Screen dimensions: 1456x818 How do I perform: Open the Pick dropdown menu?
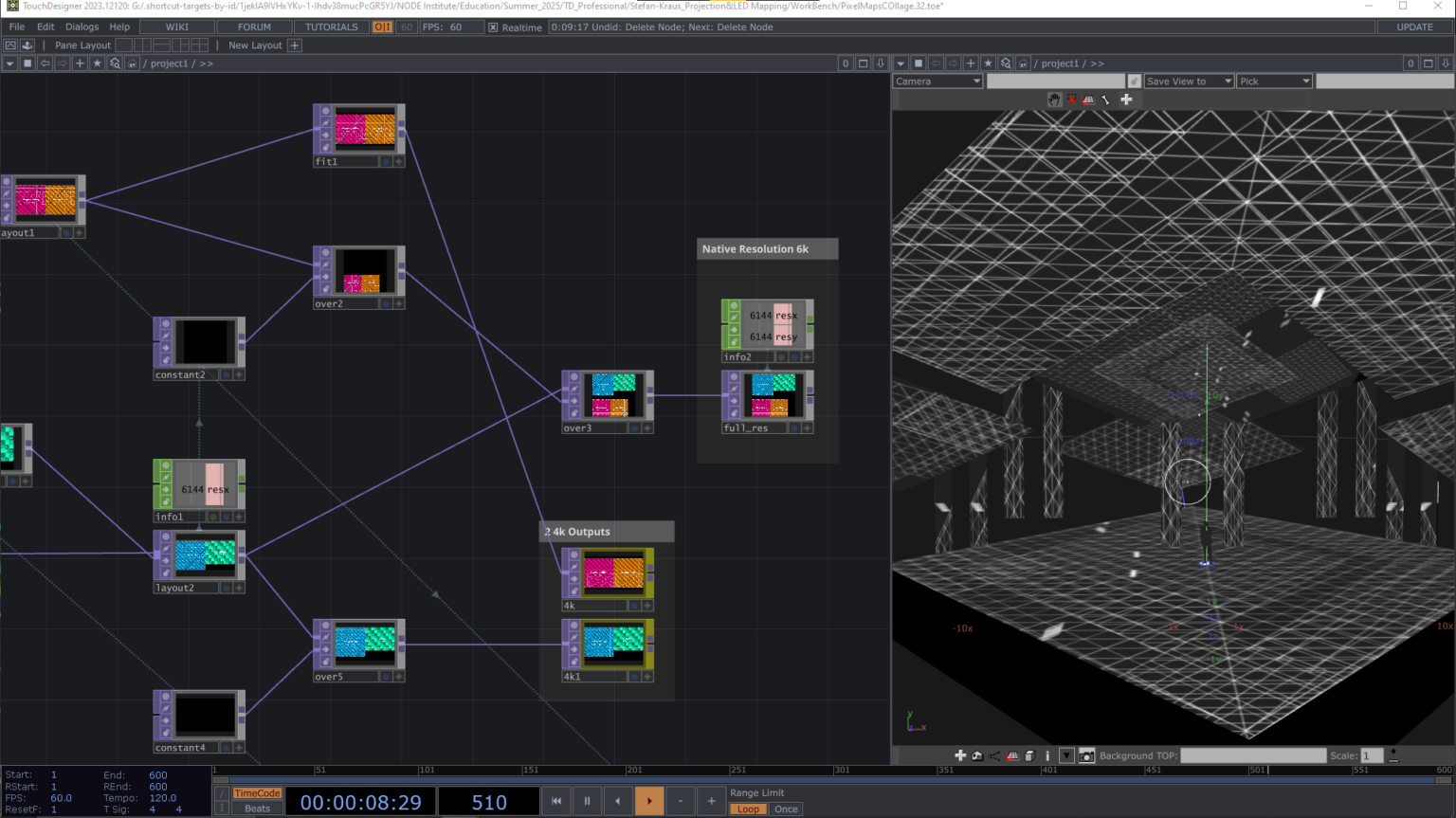point(1274,81)
